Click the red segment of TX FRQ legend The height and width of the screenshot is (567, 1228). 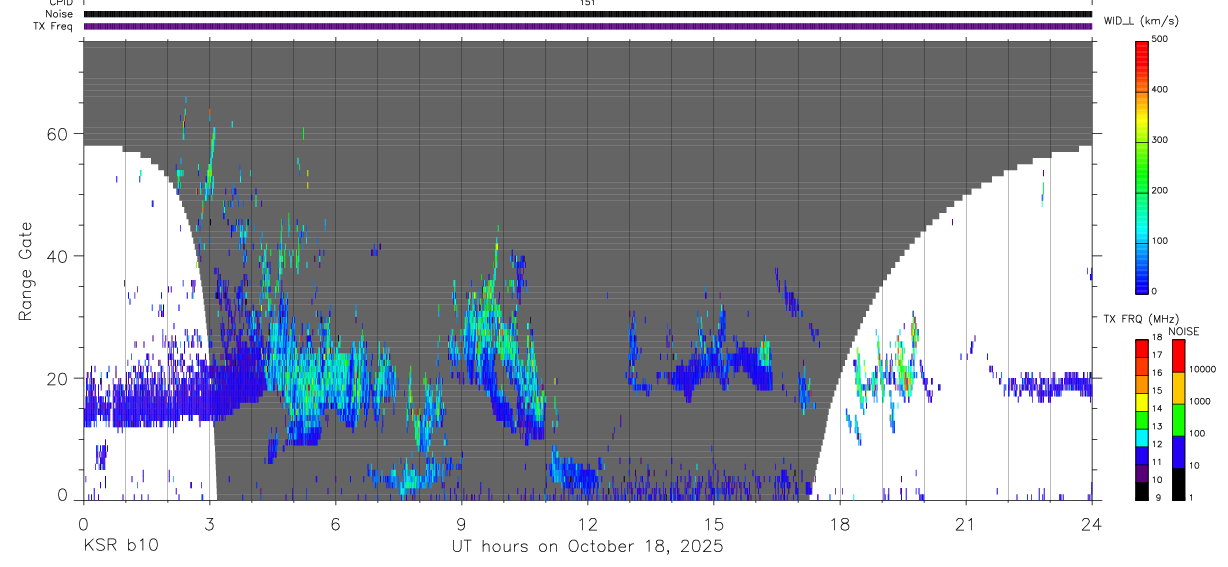click(1142, 349)
